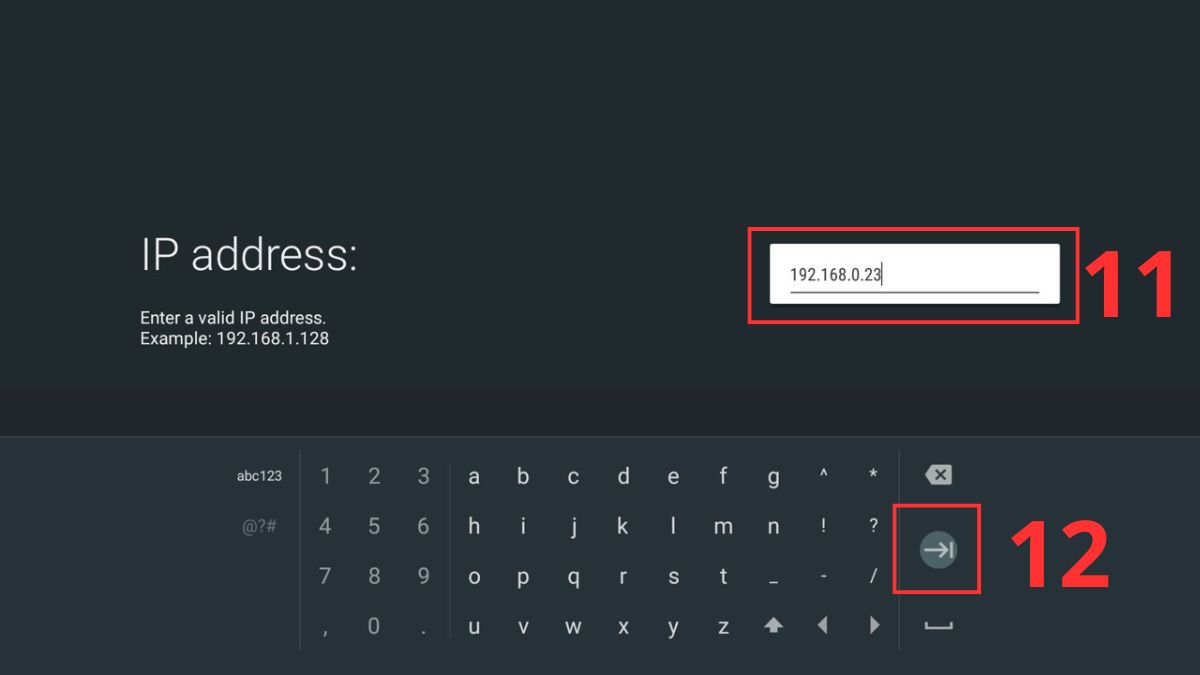The image size is (1200, 675).
Task: Switch keyboard to abc123 layout
Action: click(257, 476)
